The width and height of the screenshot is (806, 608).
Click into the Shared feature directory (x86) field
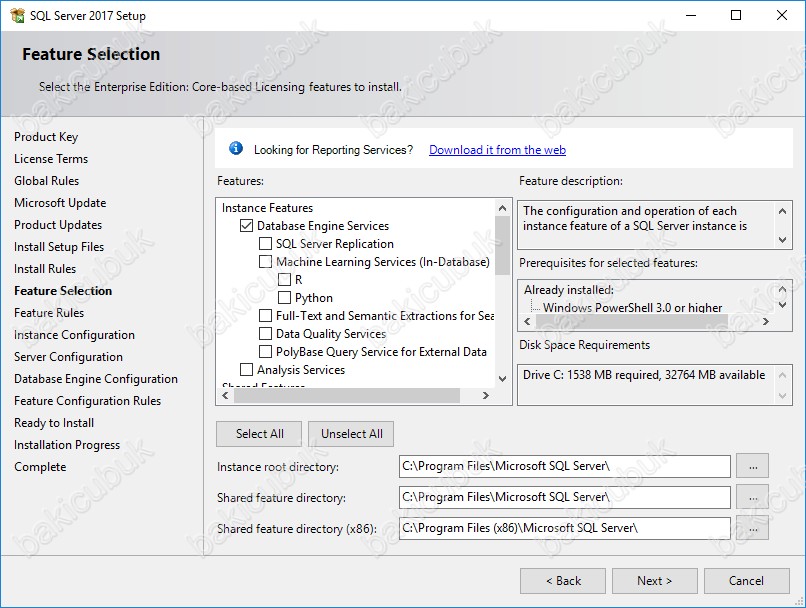tap(564, 528)
